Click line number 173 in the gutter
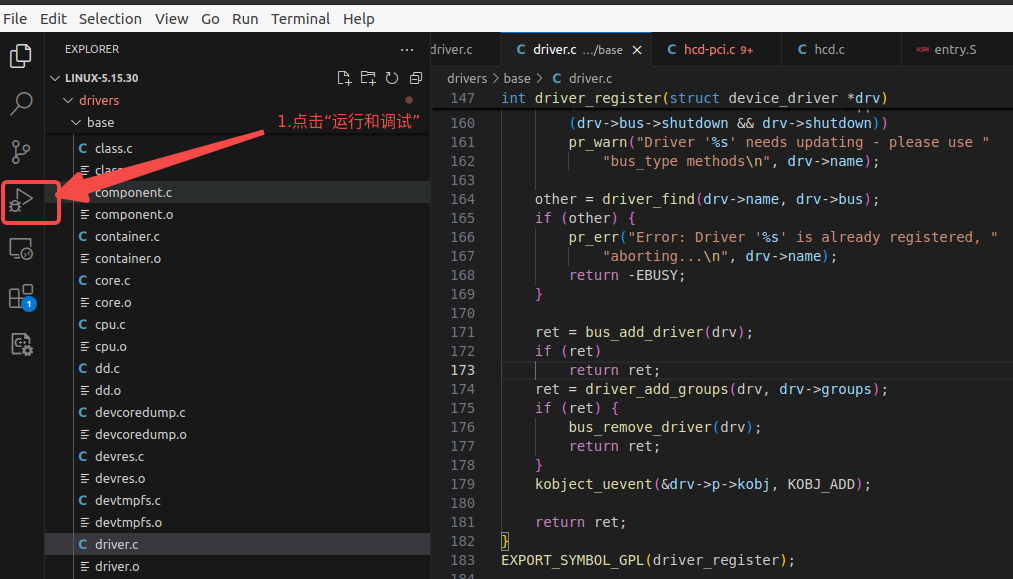Screen dimensions: 1013x579 463,370
